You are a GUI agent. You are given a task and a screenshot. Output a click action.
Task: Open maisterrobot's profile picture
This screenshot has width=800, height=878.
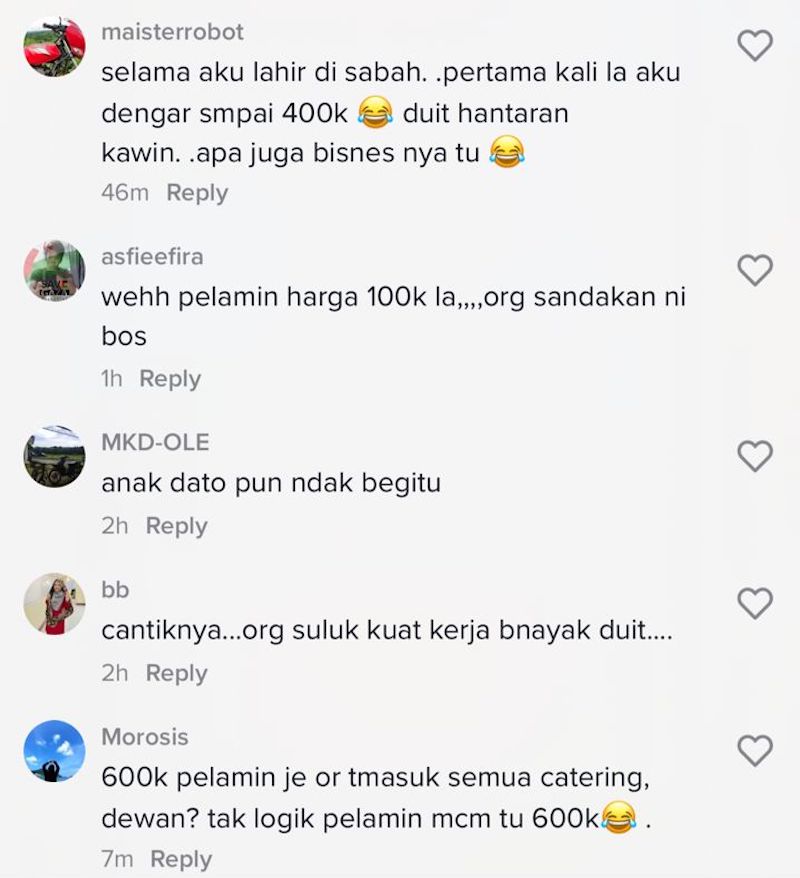(x=54, y=46)
